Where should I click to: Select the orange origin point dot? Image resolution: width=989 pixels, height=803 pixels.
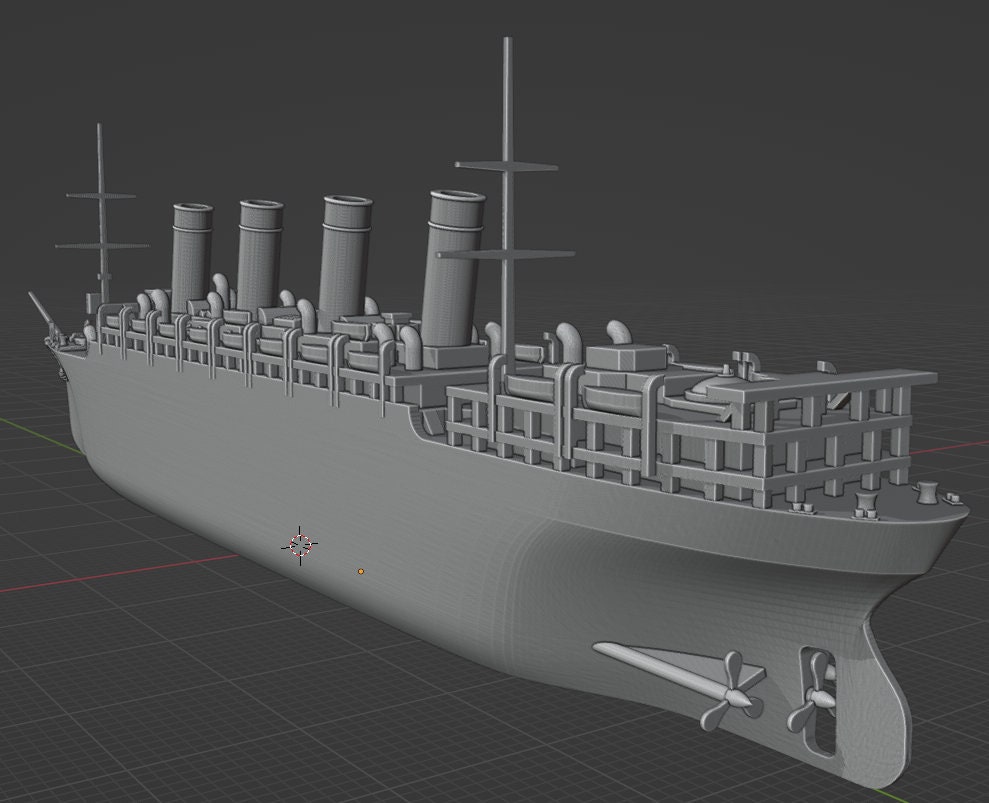[360, 570]
